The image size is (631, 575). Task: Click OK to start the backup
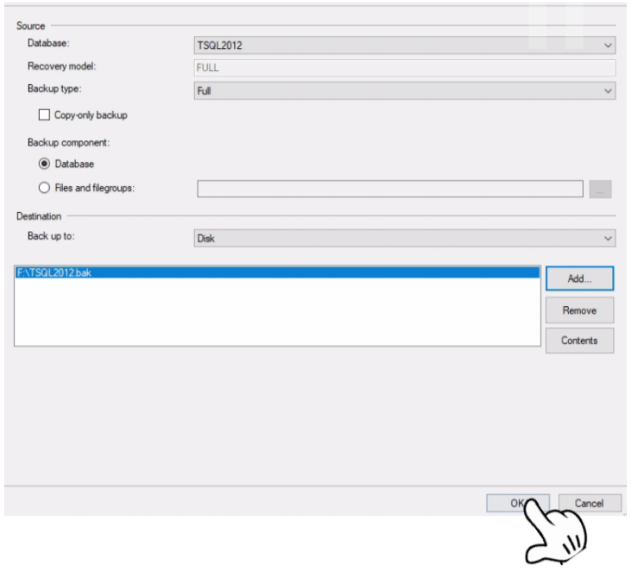click(518, 503)
